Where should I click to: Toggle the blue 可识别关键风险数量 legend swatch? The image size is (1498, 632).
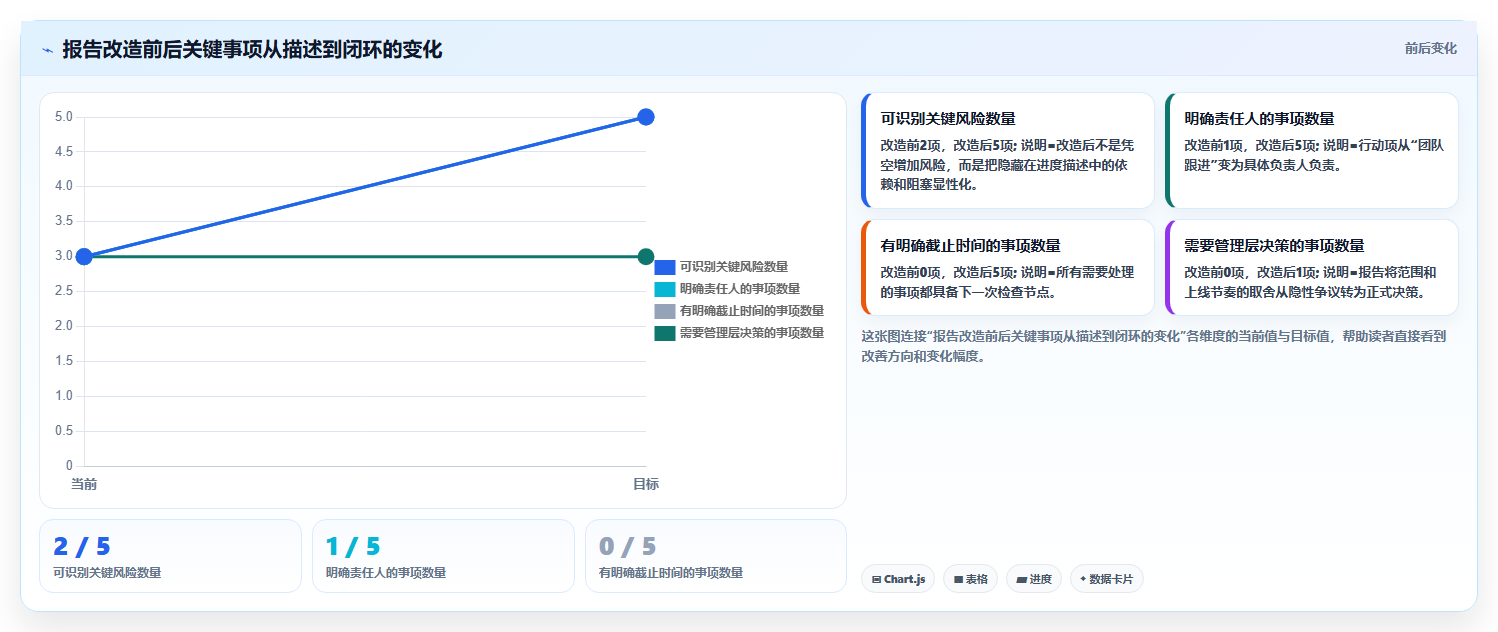[665, 267]
